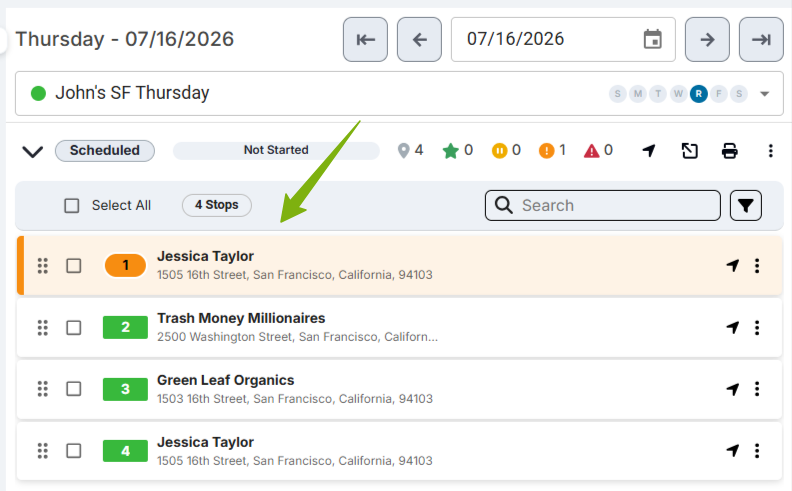The image size is (792, 491).
Task: Click the export route icon
Action: click(x=689, y=151)
